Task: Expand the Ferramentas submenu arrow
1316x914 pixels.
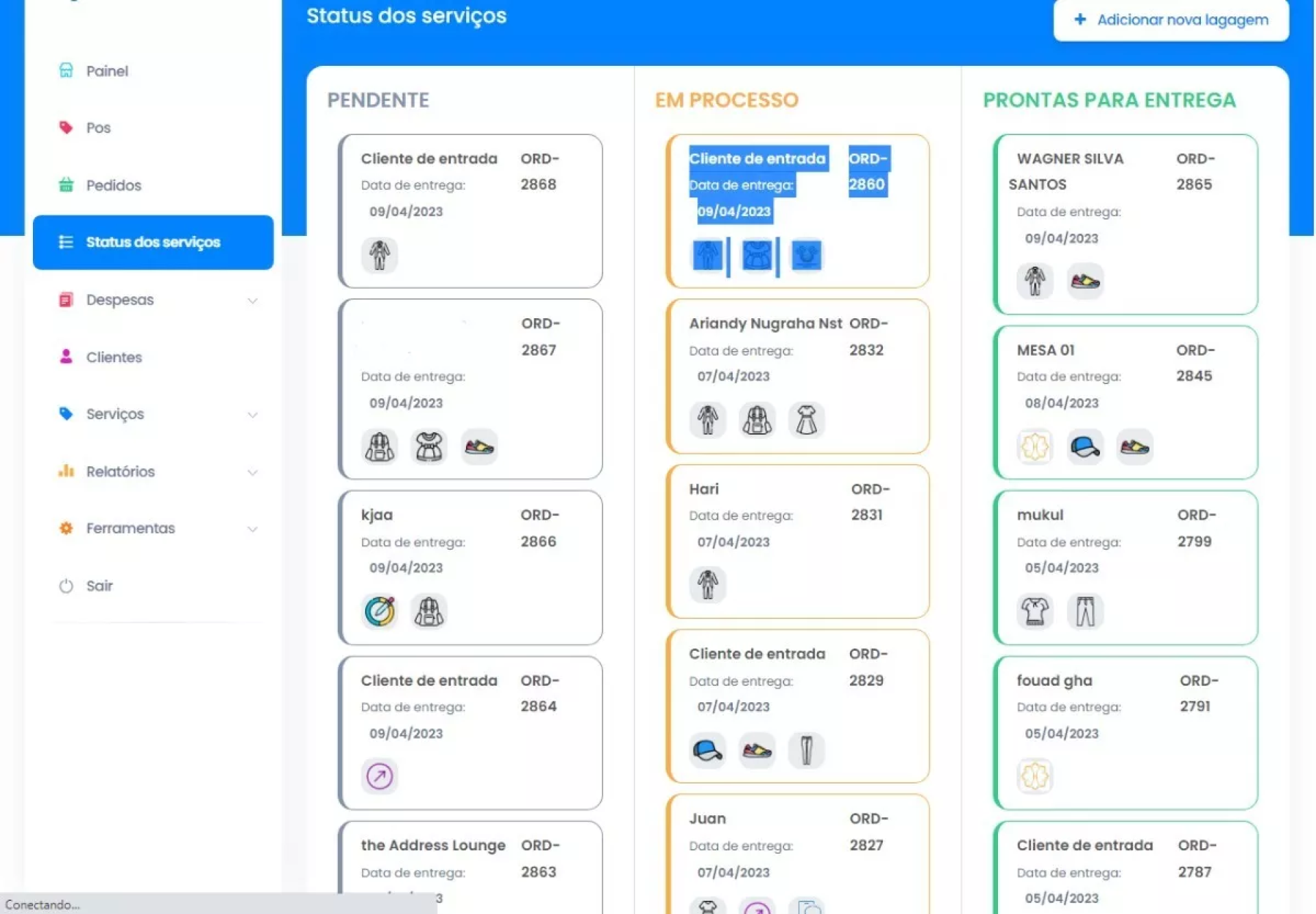Action: point(252,529)
